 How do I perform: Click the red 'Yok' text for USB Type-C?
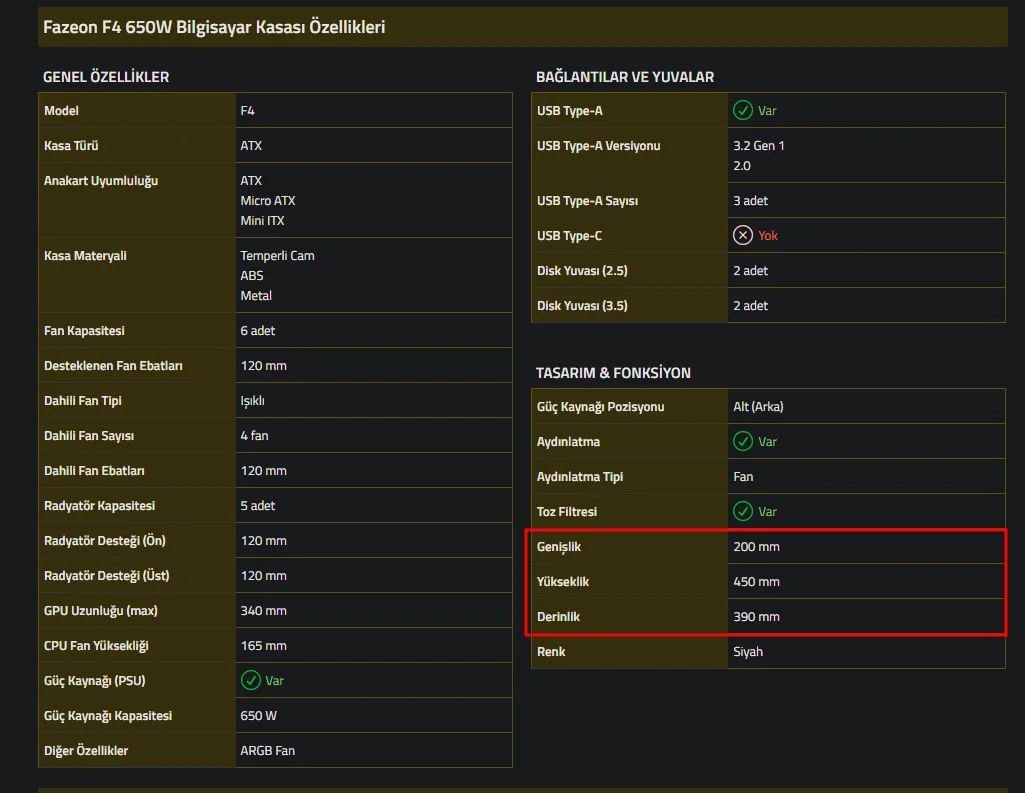point(767,236)
